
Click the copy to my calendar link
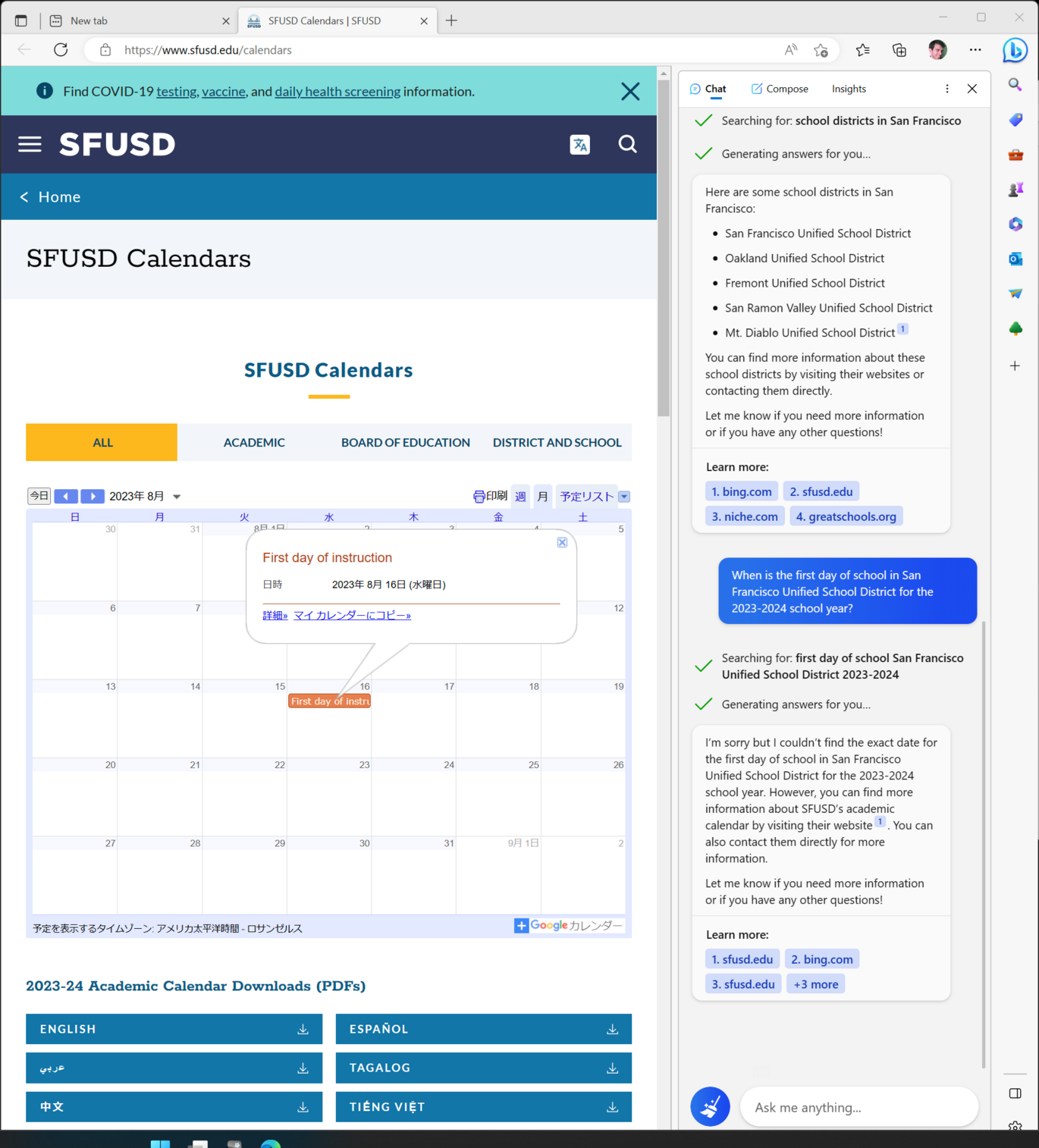tap(352, 615)
